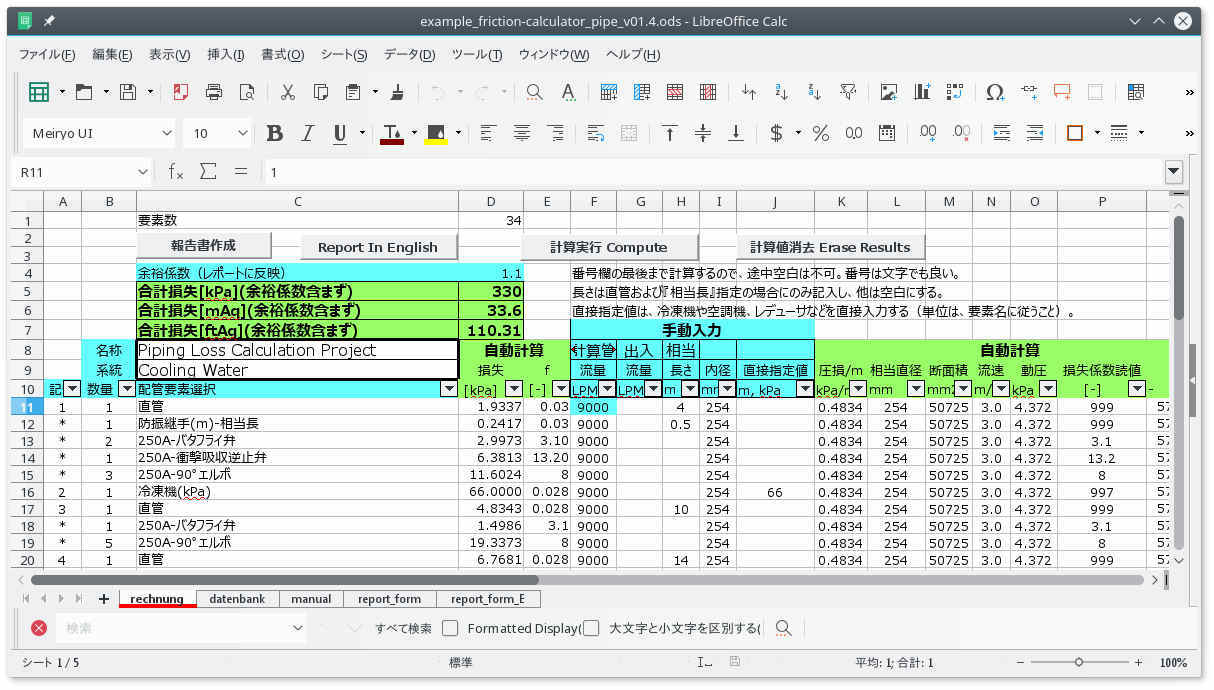This screenshot has height=690, width=1214.
Task: Click the 報告書作成 button
Action: tap(203, 246)
